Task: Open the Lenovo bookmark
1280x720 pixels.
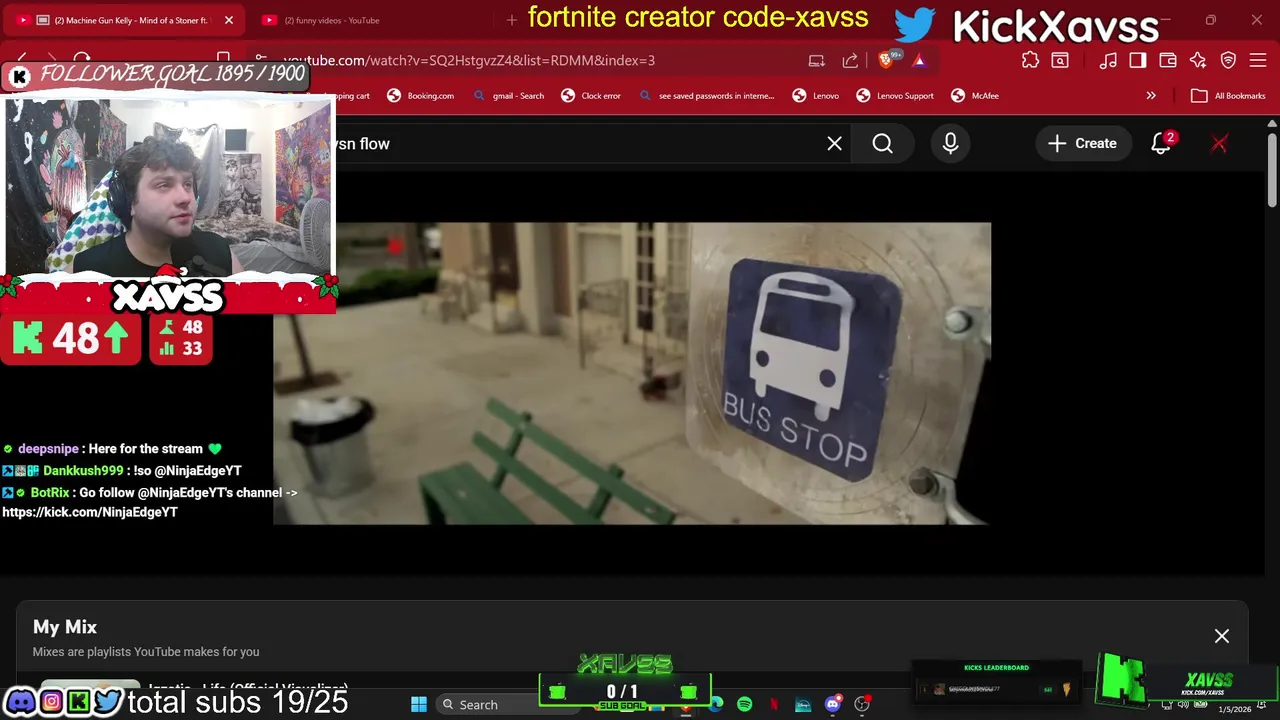Action: [x=816, y=96]
